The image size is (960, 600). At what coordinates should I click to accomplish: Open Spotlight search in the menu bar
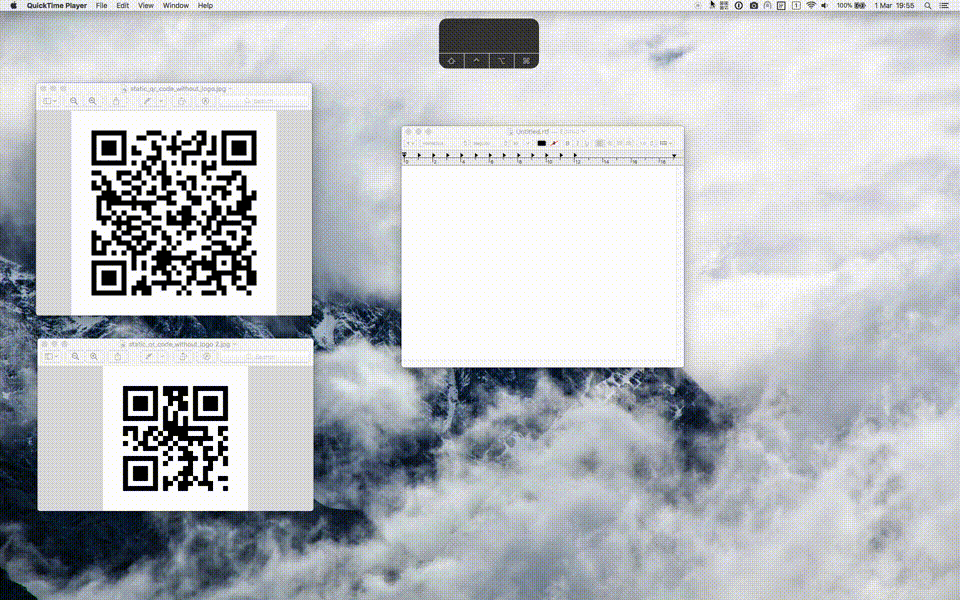click(x=928, y=6)
